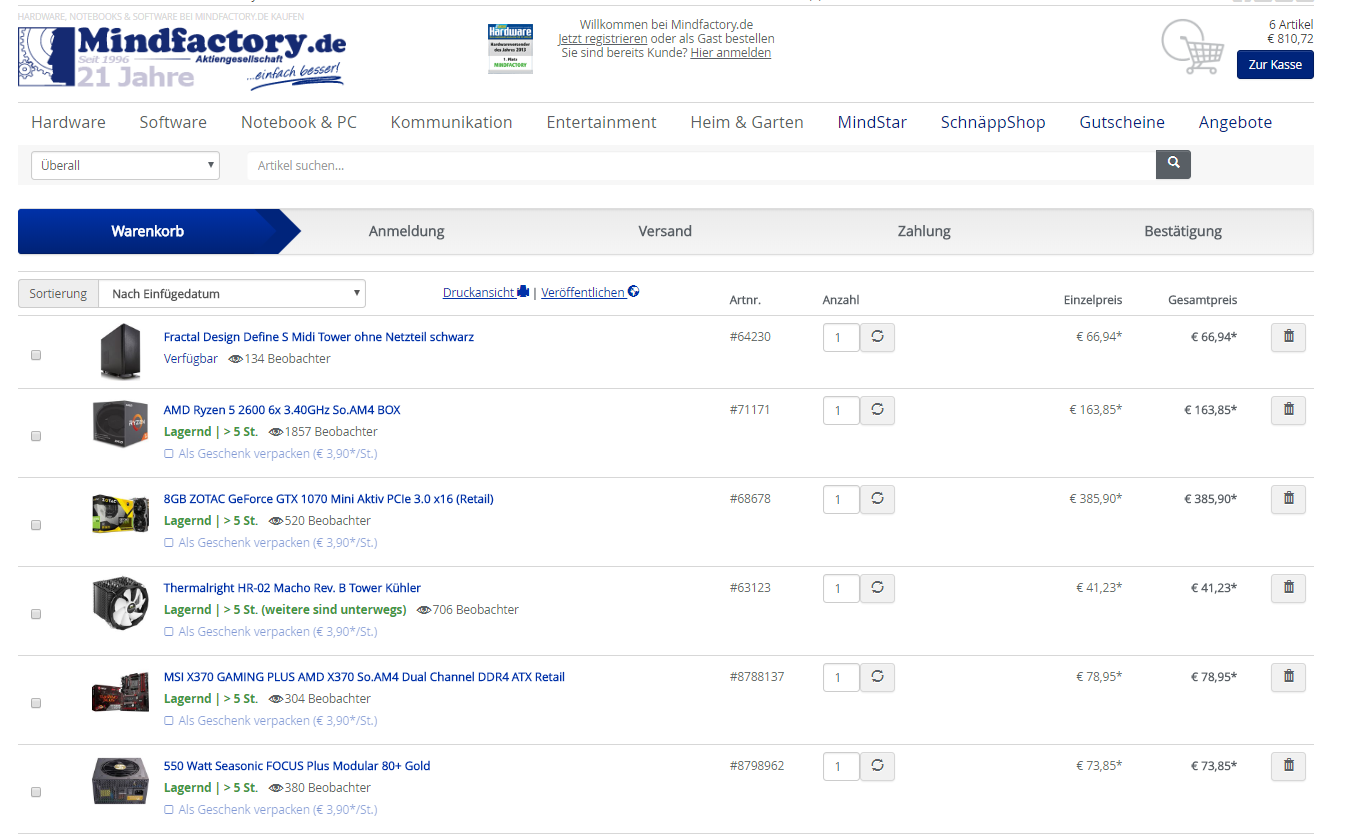Open the PC Games Hardware award badge

pyautogui.click(x=510, y=48)
